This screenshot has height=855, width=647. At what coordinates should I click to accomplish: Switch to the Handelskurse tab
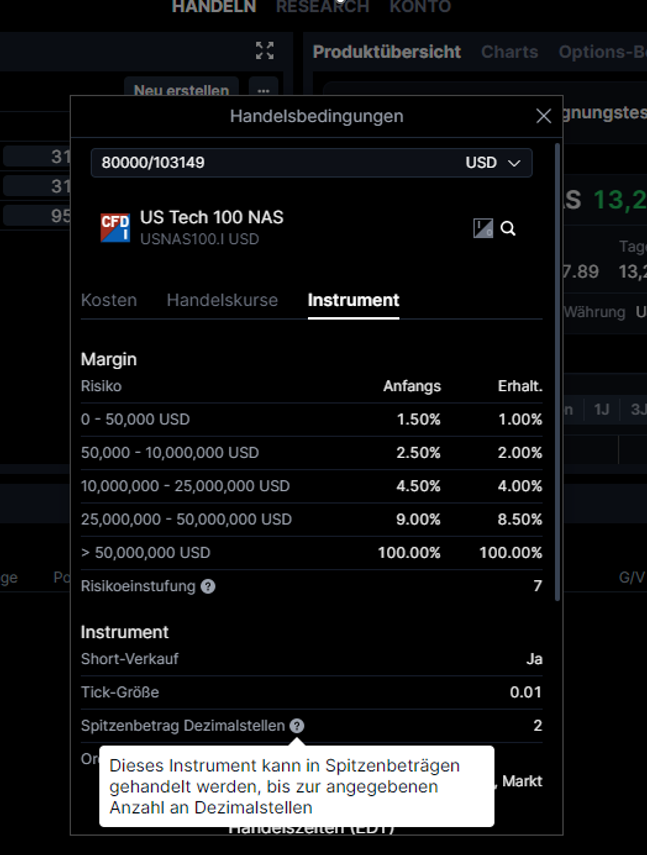pos(222,300)
